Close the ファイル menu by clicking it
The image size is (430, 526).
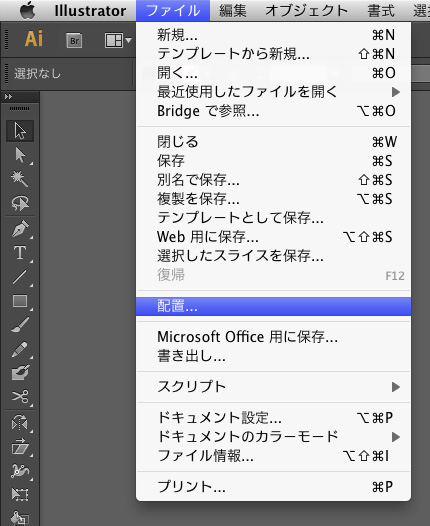click(173, 11)
